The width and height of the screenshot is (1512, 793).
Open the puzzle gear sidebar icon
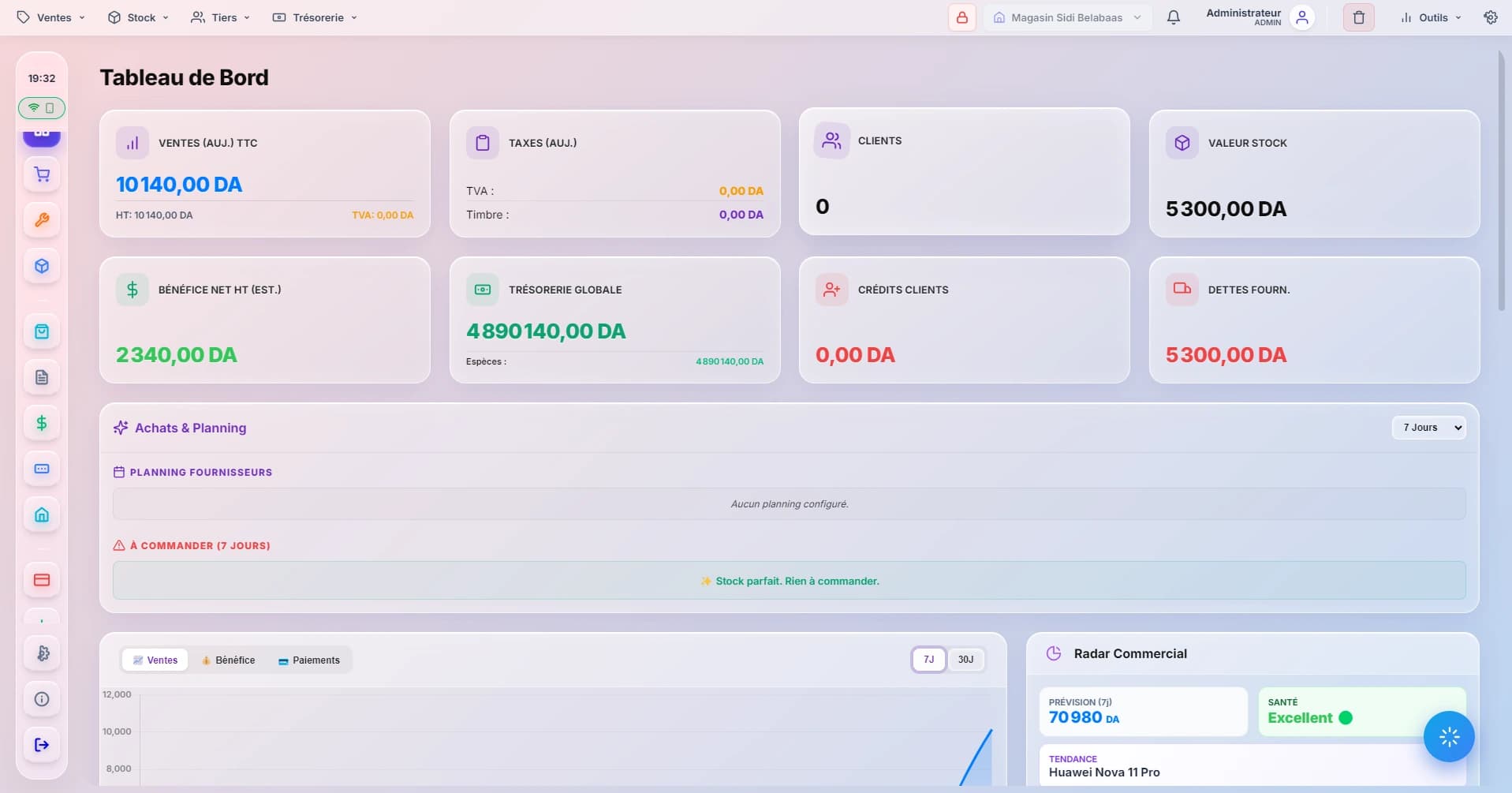pos(42,653)
